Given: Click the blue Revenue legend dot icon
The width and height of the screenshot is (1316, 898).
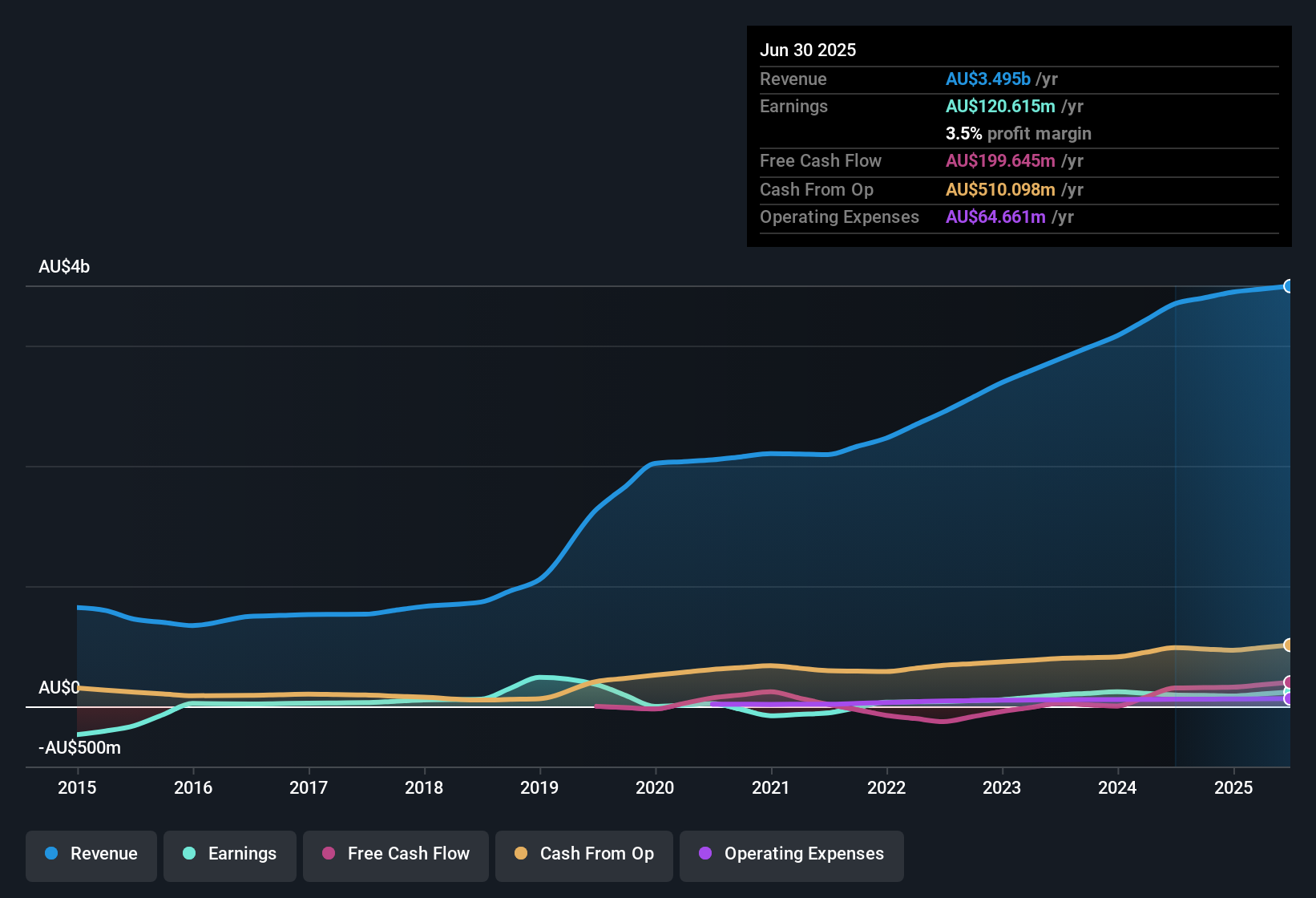Looking at the screenshot, I should point(50,854).
